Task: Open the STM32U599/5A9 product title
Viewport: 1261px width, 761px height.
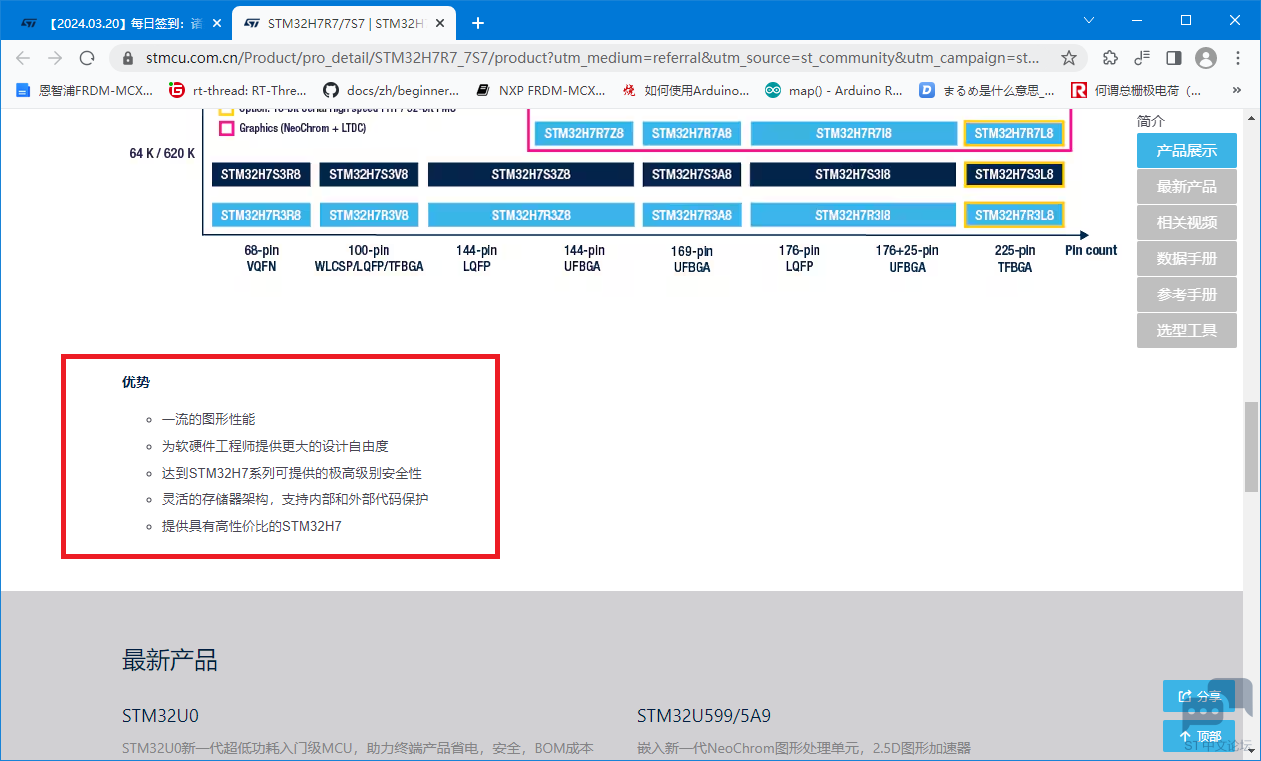Action: pos(704,716)
